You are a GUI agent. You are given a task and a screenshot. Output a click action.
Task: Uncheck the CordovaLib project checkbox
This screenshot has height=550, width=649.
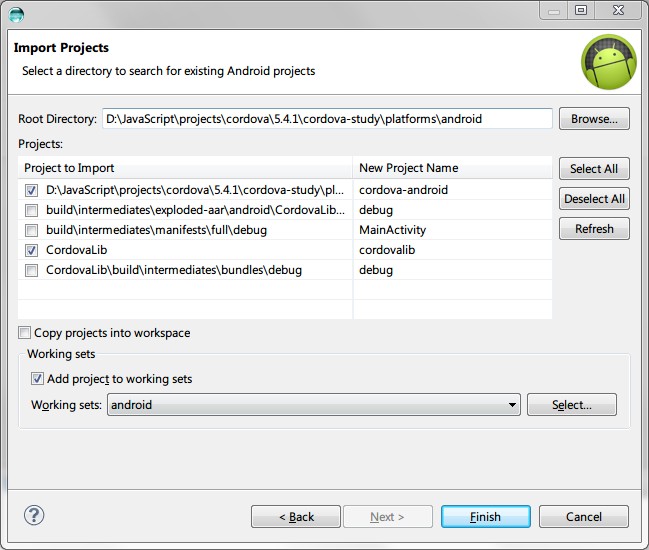[31, 250]
